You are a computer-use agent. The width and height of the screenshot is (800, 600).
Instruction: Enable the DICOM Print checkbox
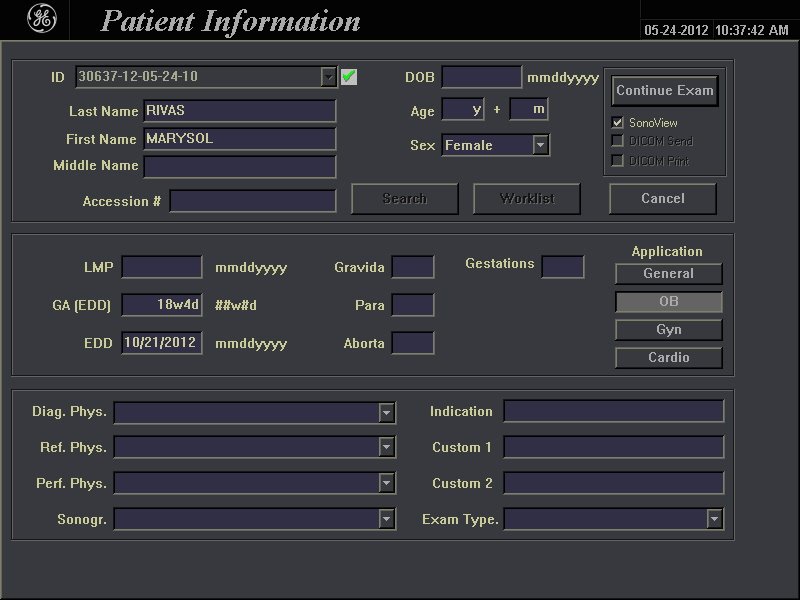tap(618, 160)
